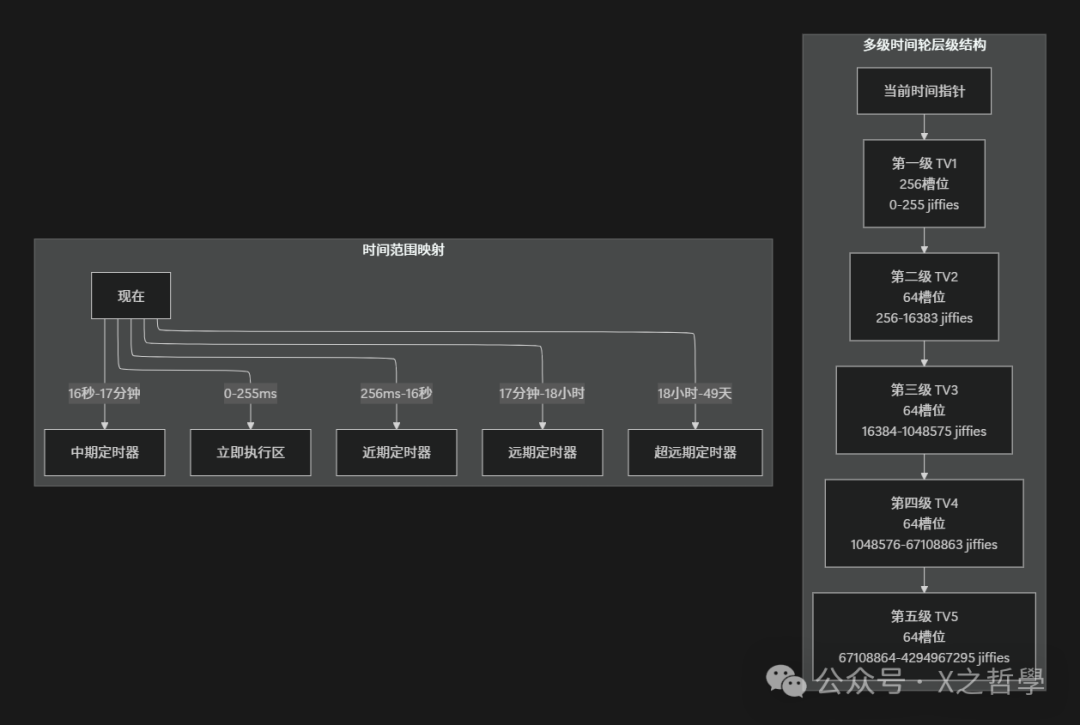Click the 现在 node box
The width and height of the screenshot is (1080, 725).
131,295
